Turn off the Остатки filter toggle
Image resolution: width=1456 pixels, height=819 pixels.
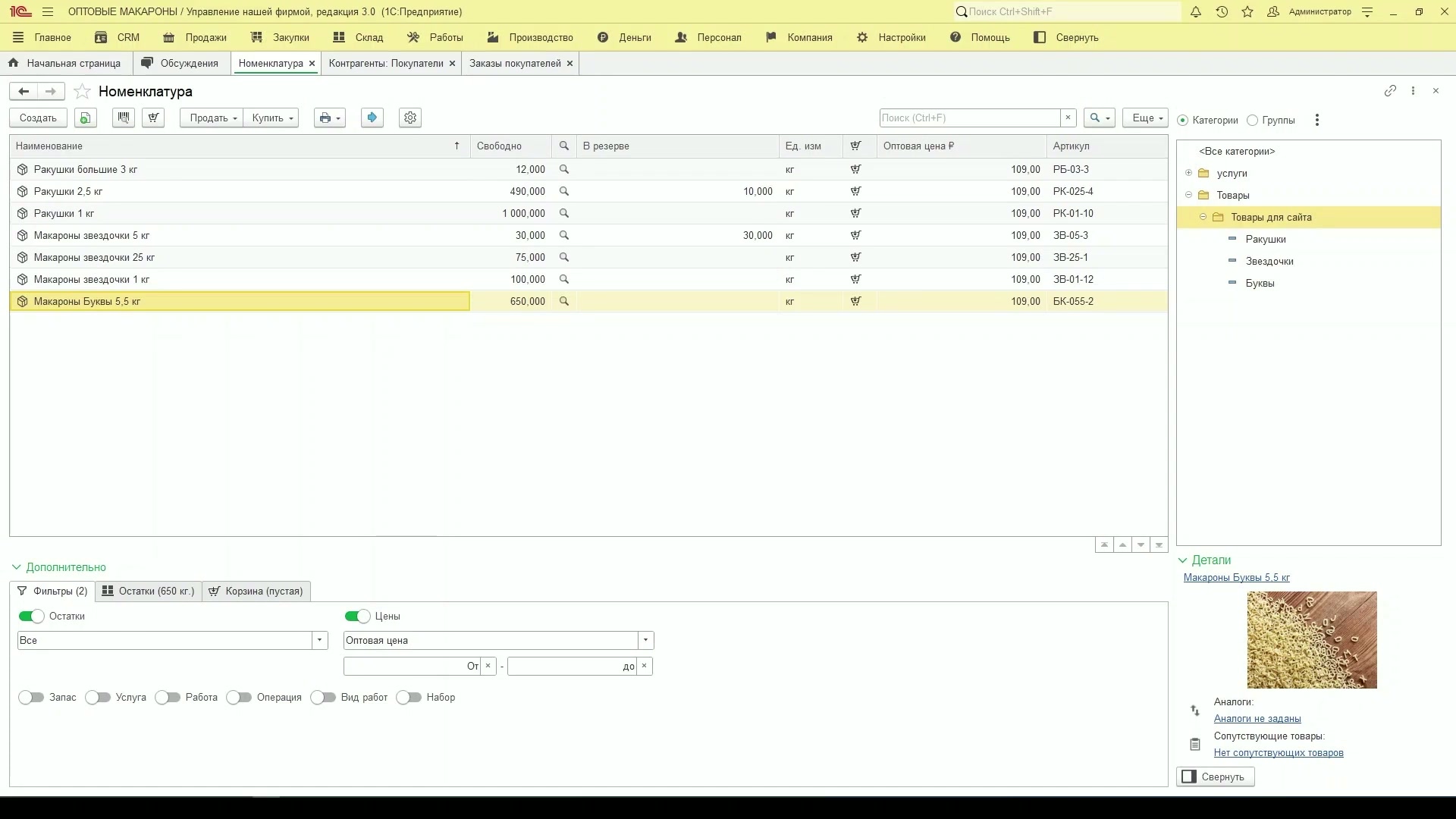tap(31, 617)
